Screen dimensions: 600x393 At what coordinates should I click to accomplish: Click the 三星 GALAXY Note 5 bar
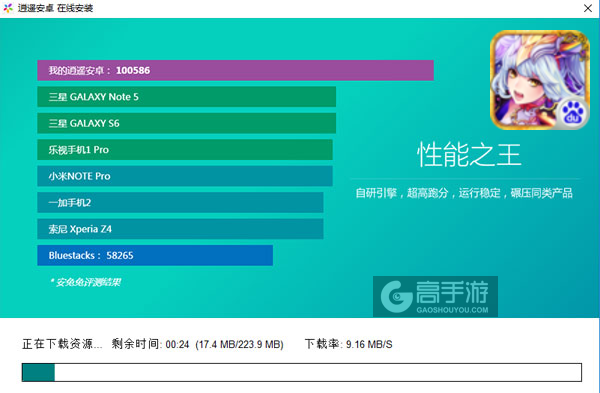[x=187, y=97]
